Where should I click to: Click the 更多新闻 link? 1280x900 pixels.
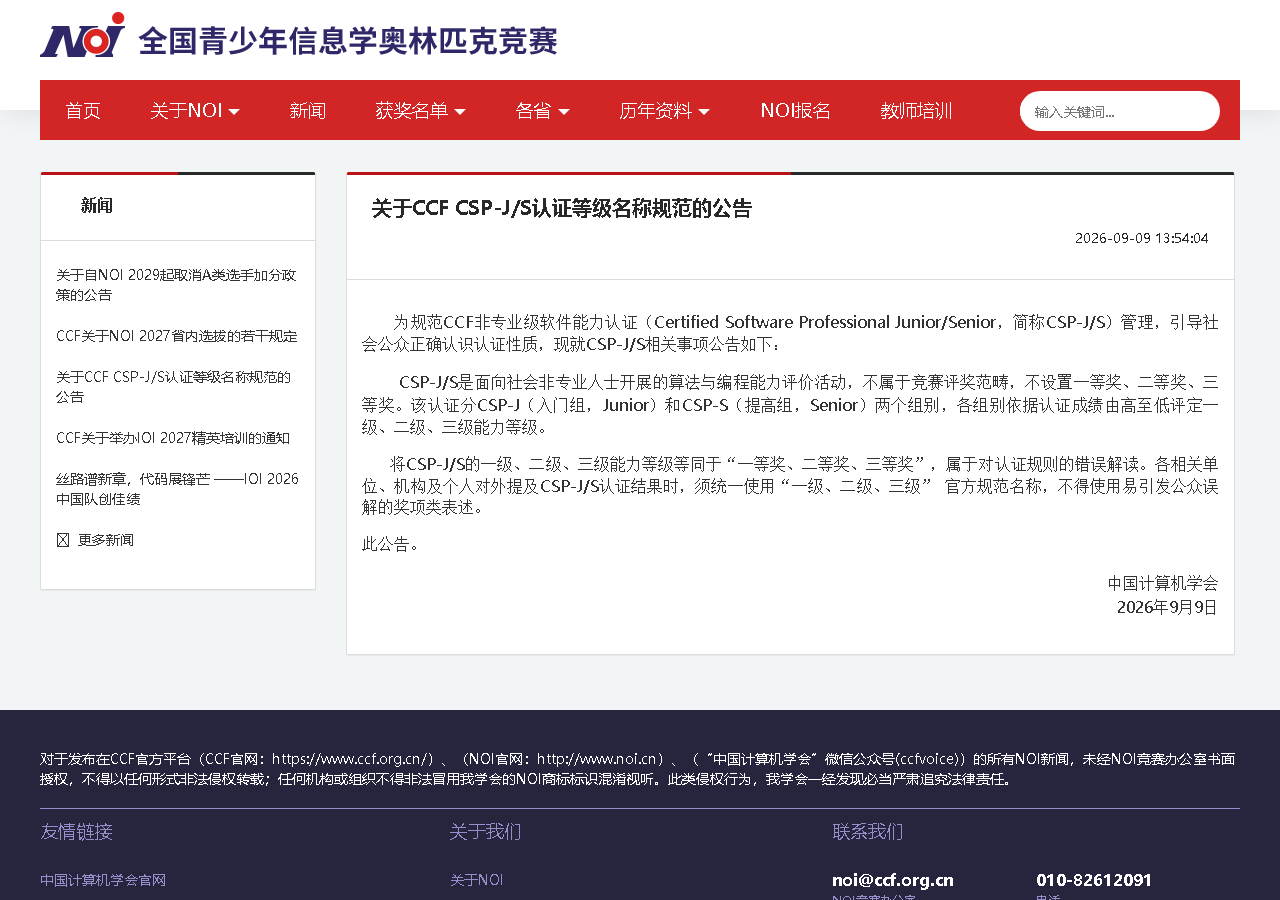[106, 540]
